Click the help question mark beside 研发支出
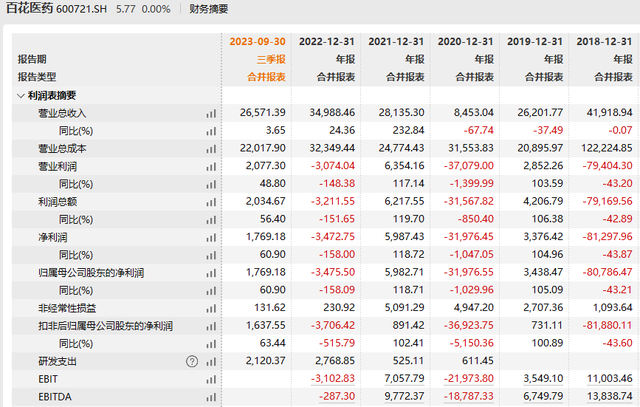Image resolution: width=640 pixels, height=407 pixels. 192,361
